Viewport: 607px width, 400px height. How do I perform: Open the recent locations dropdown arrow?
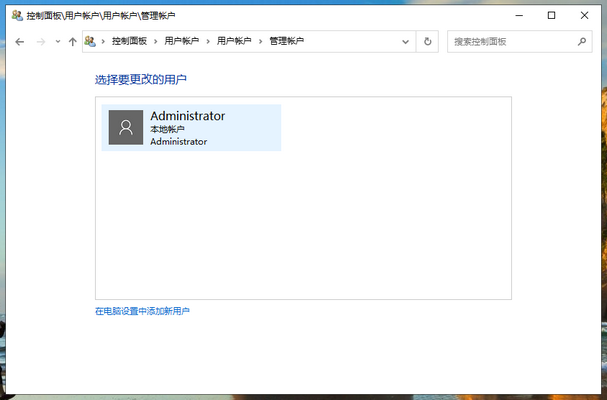57,42
